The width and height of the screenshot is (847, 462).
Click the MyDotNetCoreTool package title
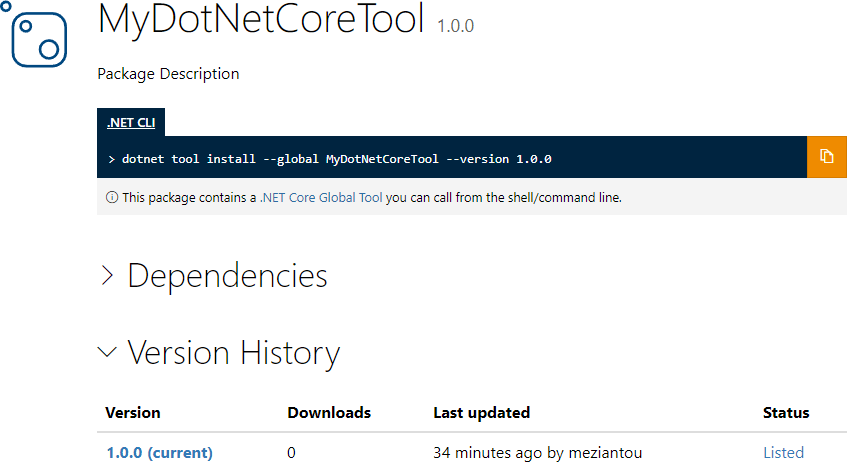(261, 21)
